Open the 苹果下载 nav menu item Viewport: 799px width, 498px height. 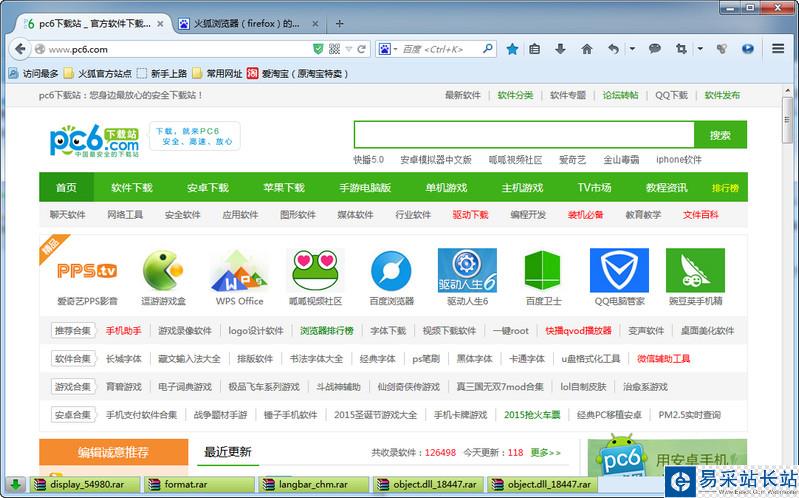pyautogui.click(x=284, y=188)
